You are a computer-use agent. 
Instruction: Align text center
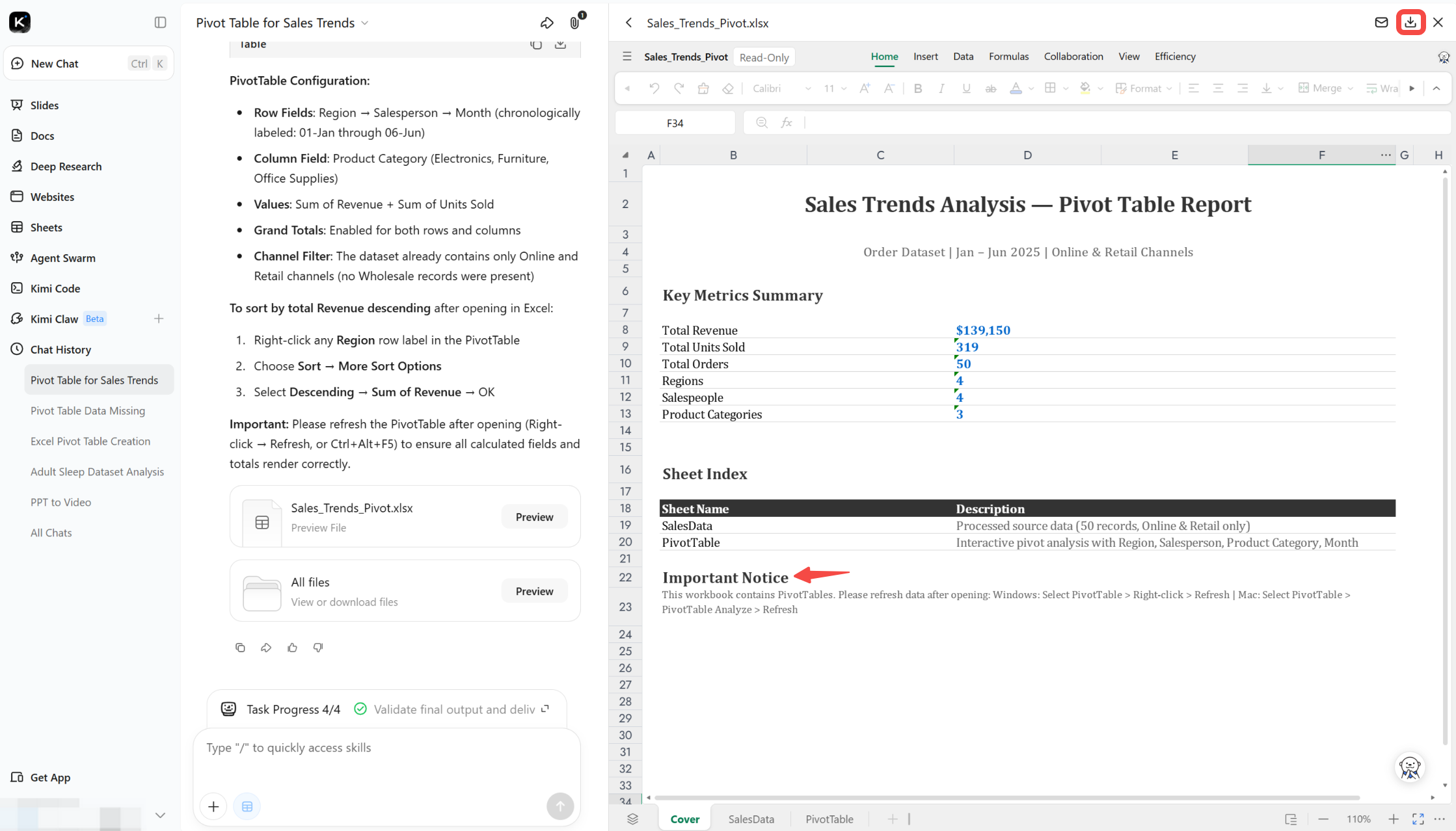(x=1218, y=88)
